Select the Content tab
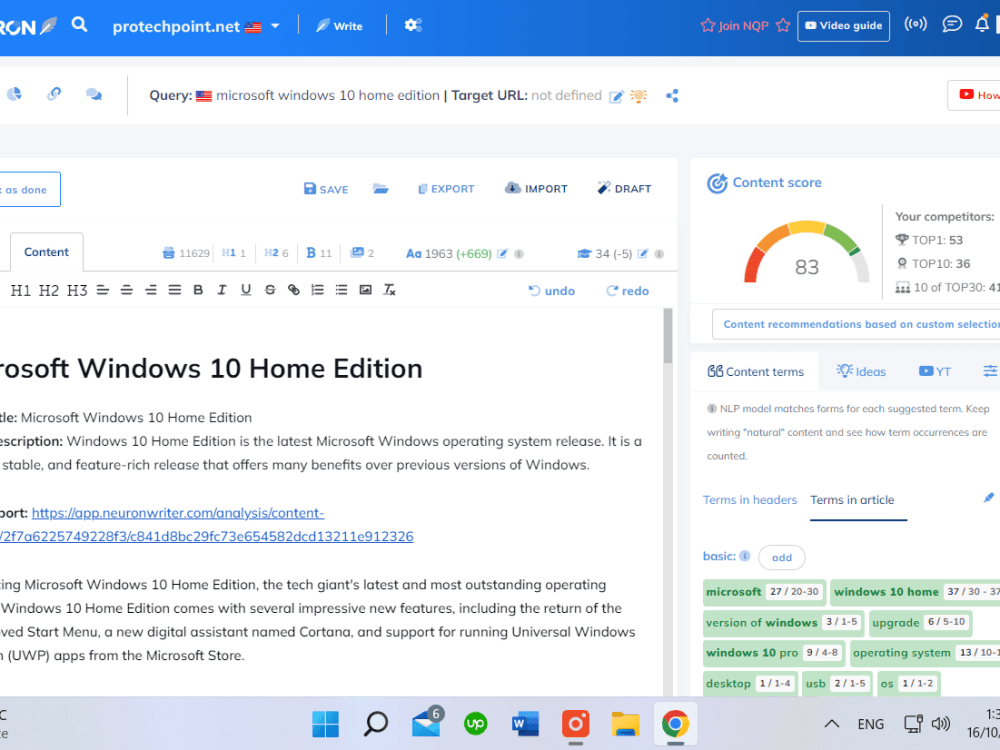Image resolution: width=1000 pixels, height=750 pixels. point(47,252)
